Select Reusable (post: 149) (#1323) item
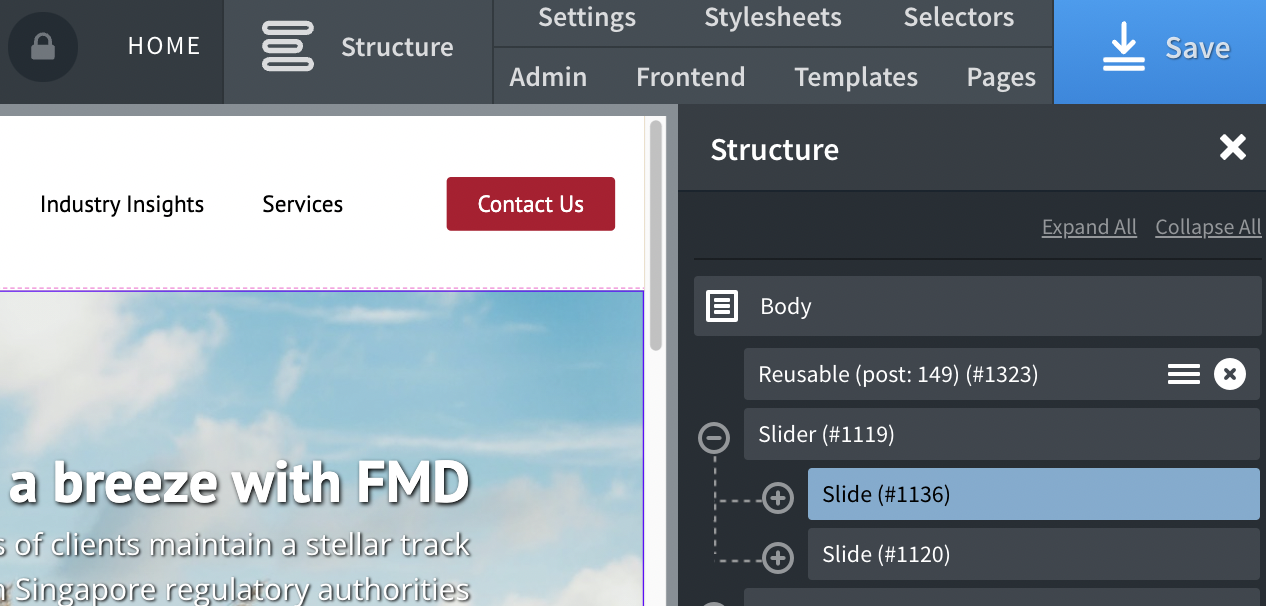Screen dimensions: 1266x606 click(1002, 374)
